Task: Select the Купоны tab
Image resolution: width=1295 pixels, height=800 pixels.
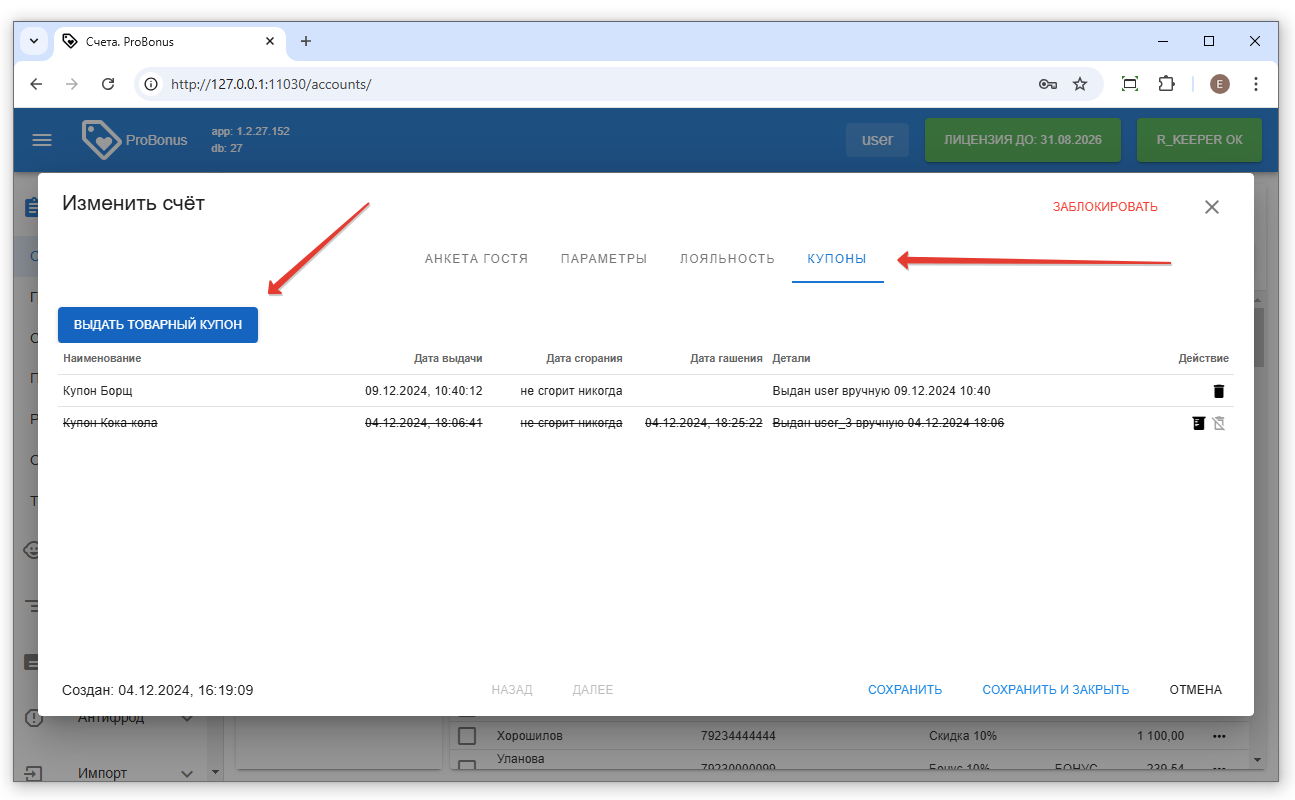Action: coord(837,259)
